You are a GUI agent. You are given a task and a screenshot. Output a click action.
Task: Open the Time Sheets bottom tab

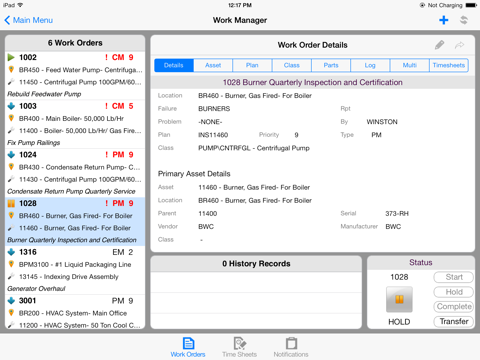239,347
